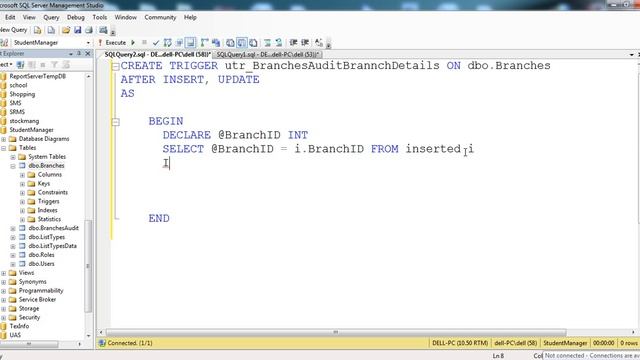Open file with the folder icon
Screen dimensions: 640x360
pyautogui.click(x=66, y=30)
